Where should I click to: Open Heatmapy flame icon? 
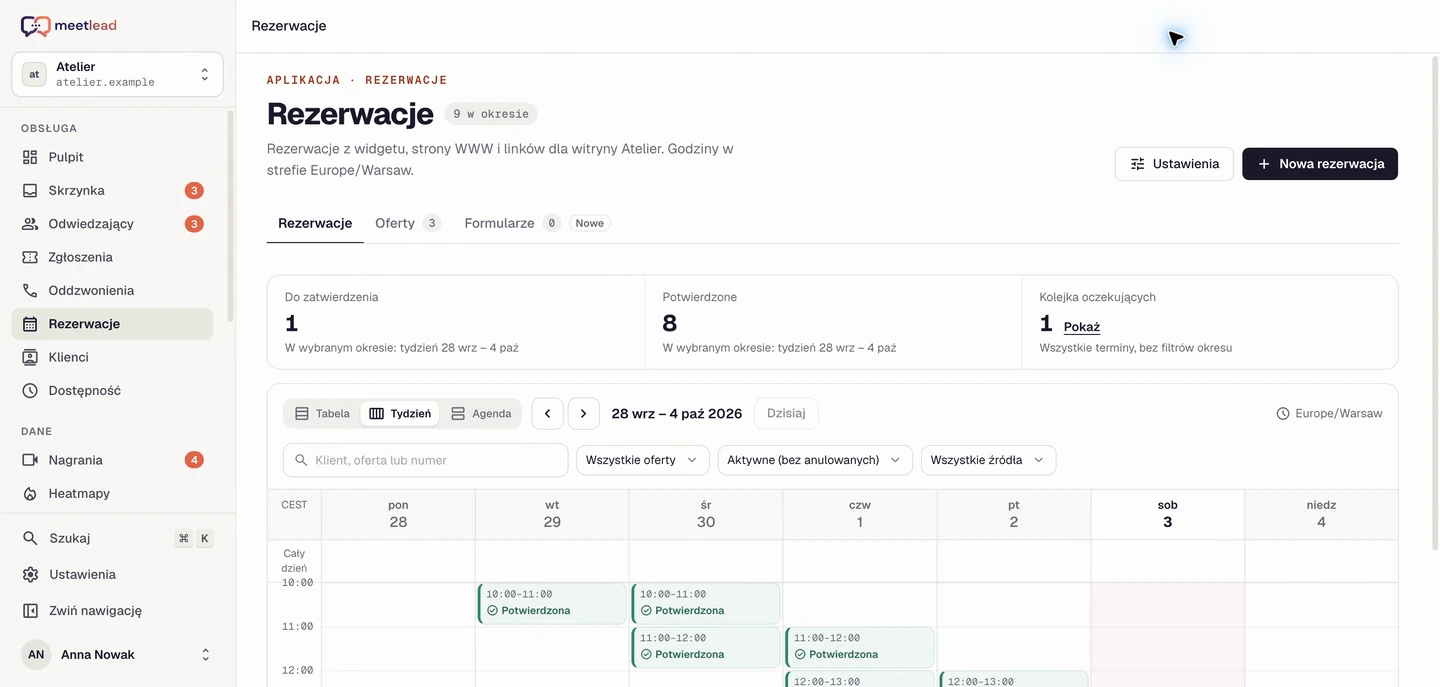click(x=30, y=493)
